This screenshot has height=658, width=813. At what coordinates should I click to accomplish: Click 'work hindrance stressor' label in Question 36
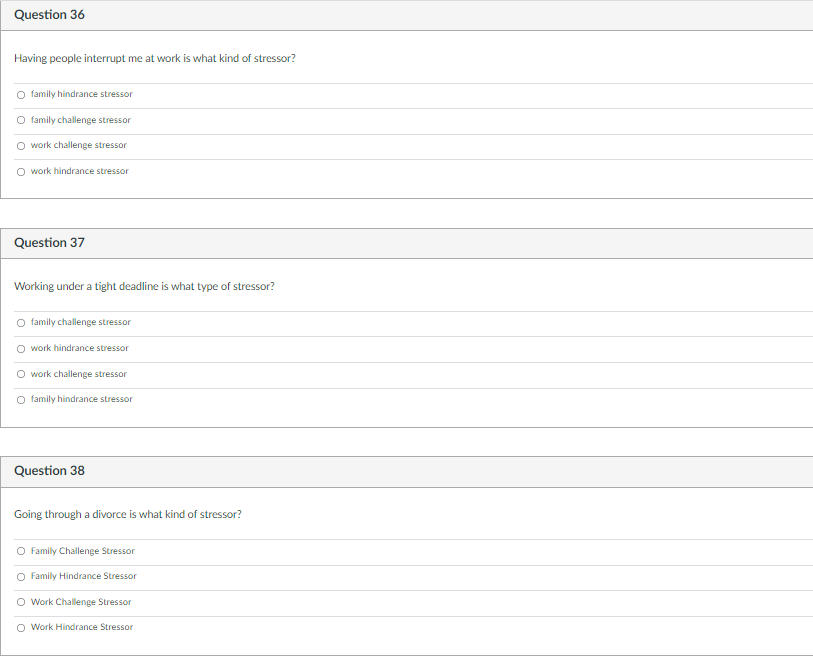(x=79, y=171)
